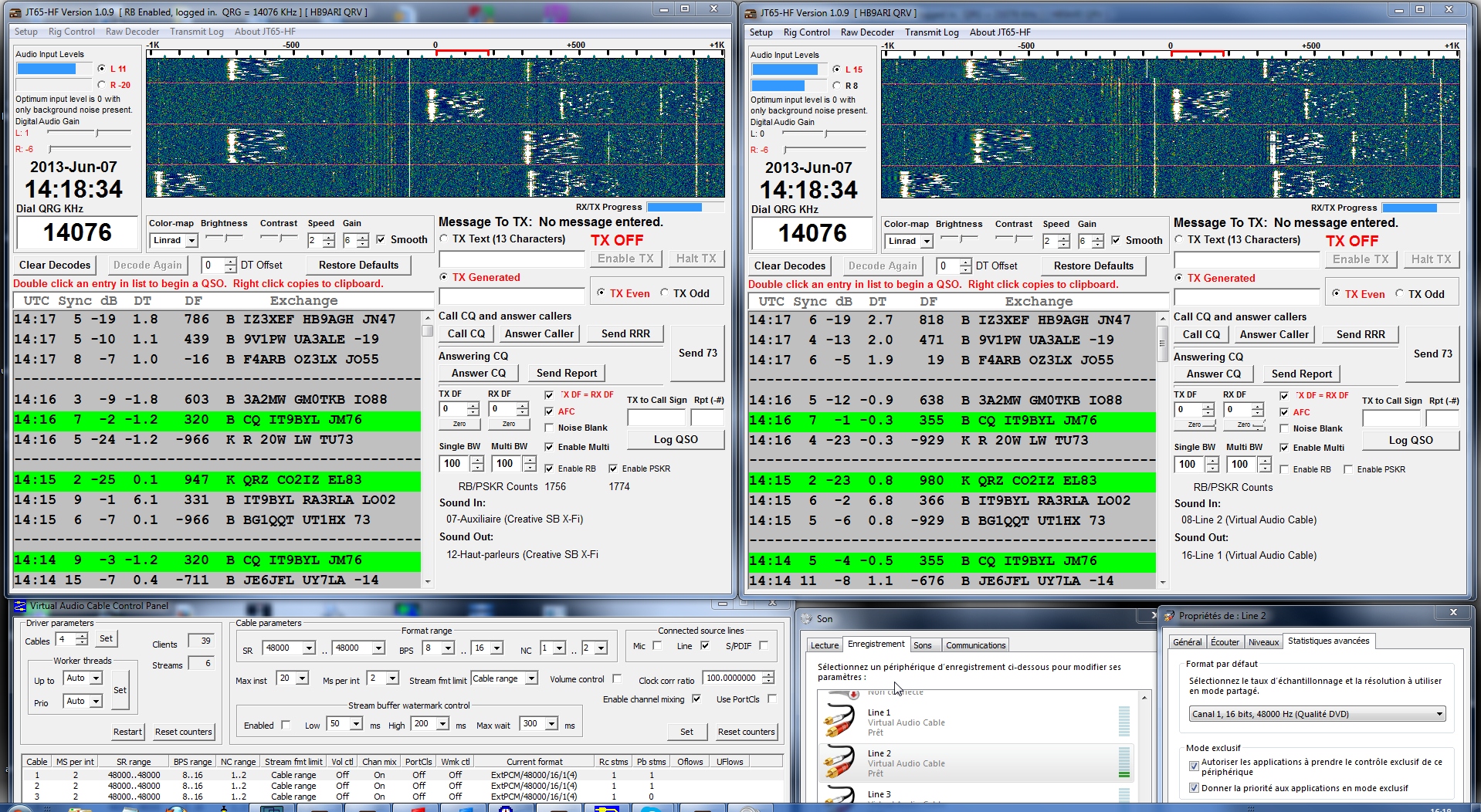Adjust L Digital Audio Gain slider in left window
Screen dimensions: 1481x812
[89, 134]
